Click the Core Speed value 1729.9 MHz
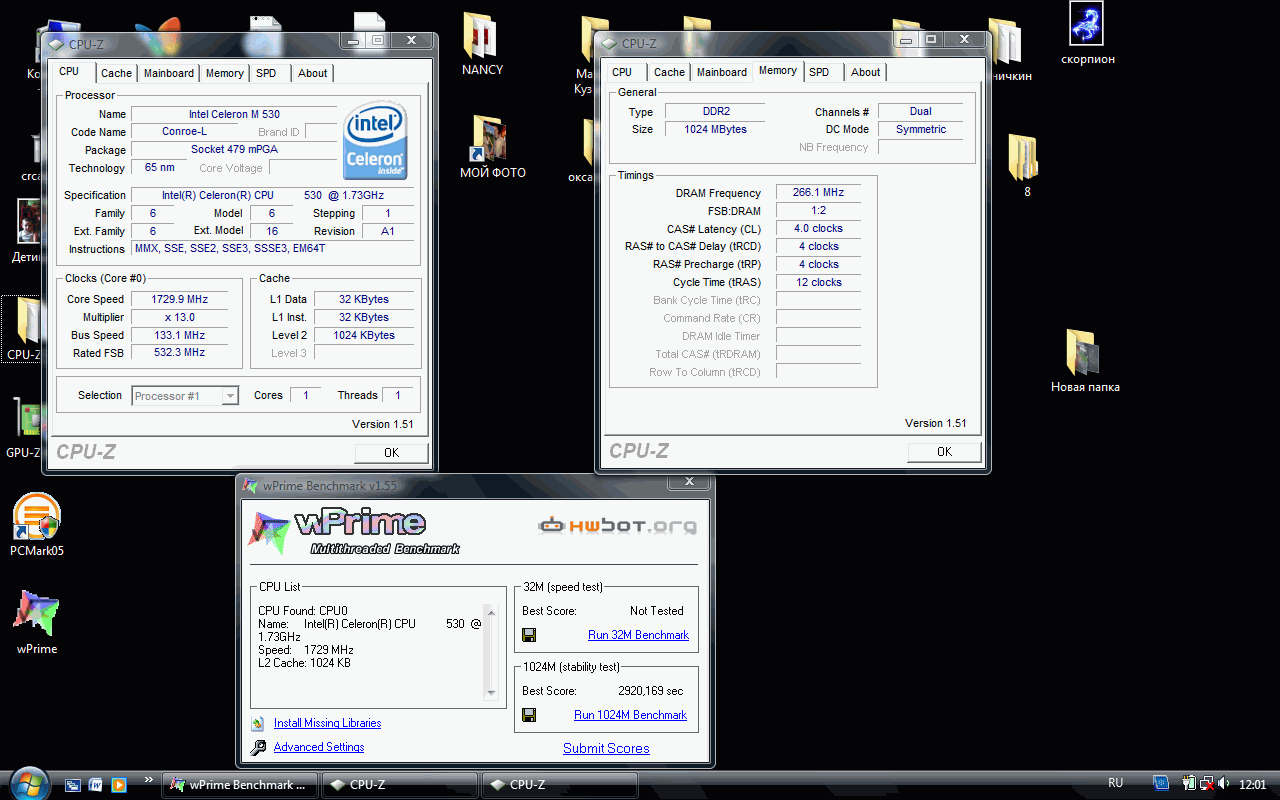The image size is (1280, 800). [179, 299]
